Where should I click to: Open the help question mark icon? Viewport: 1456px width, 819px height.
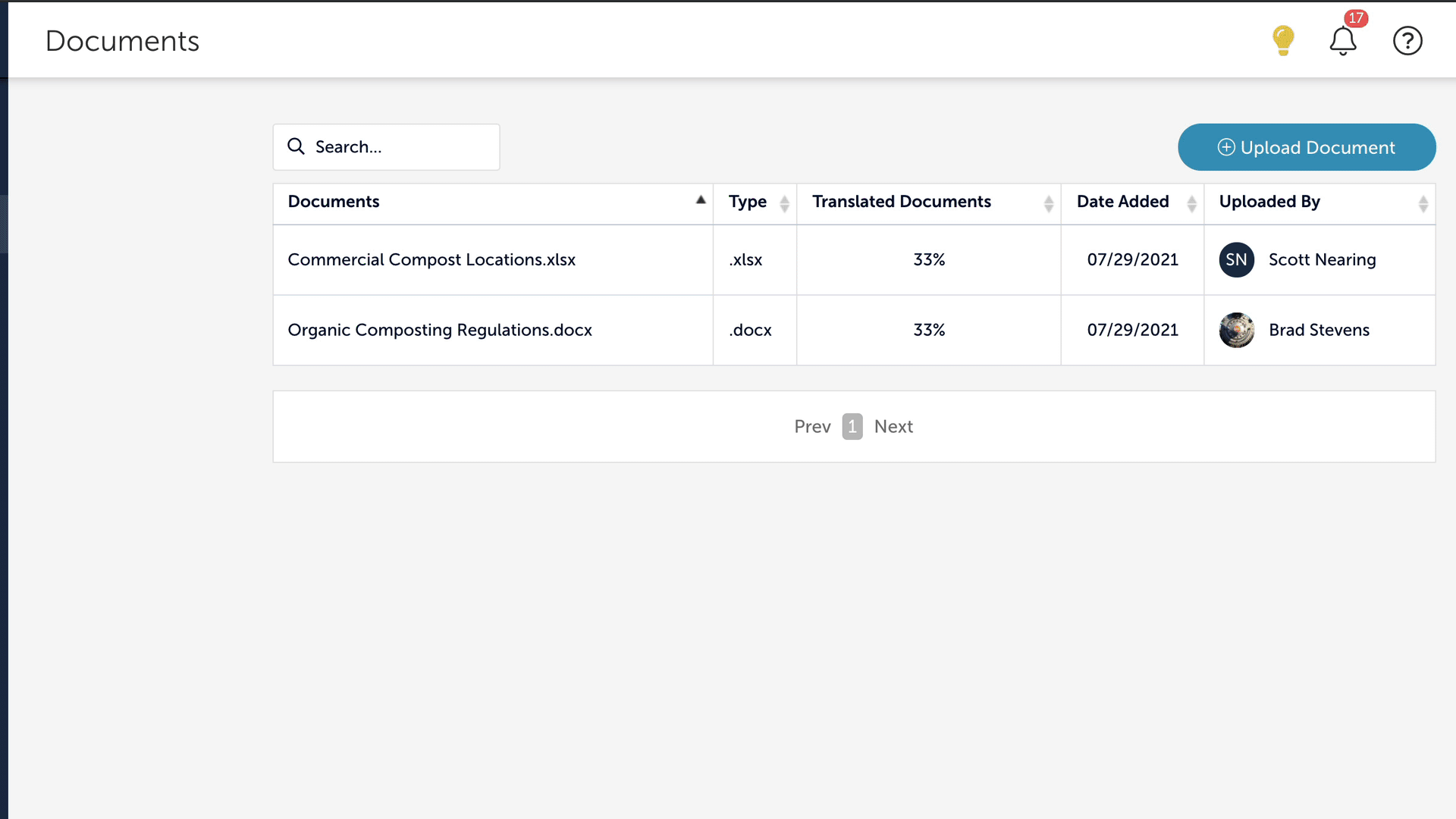tap(1407, 41)
